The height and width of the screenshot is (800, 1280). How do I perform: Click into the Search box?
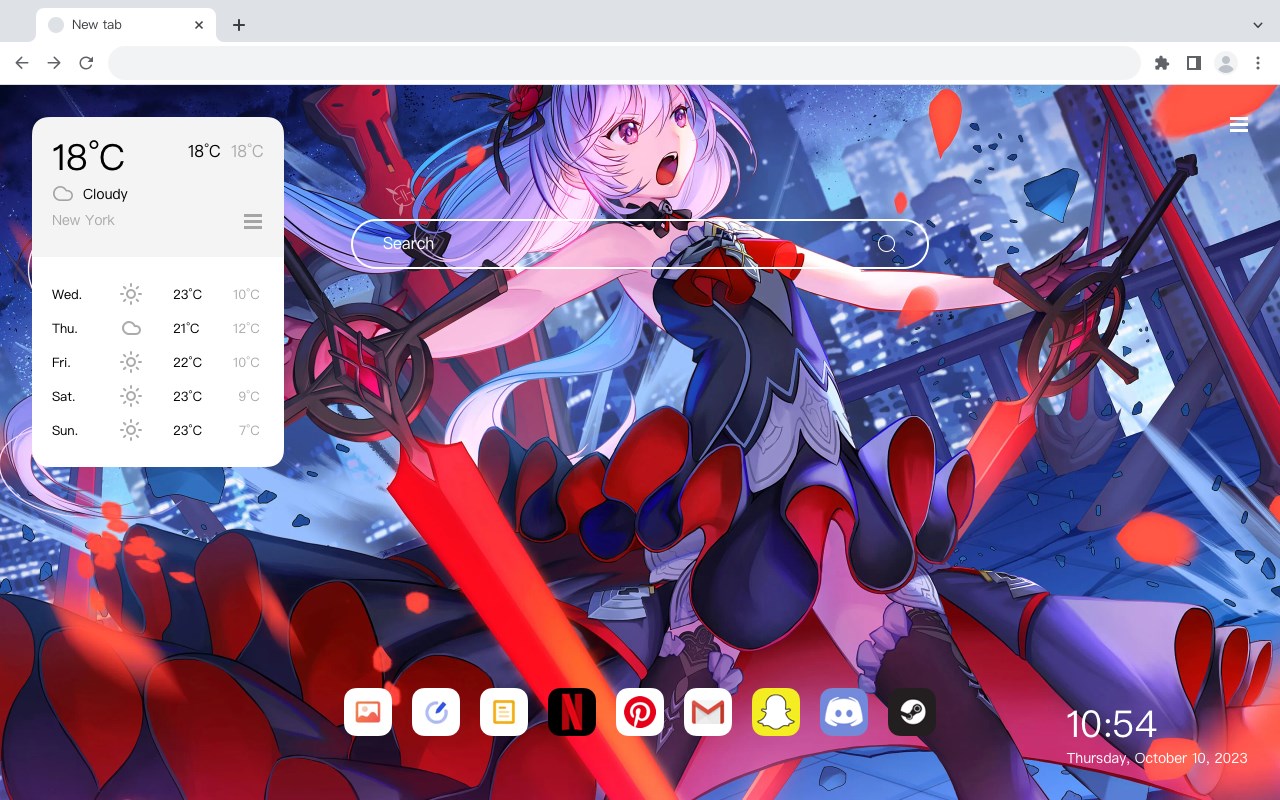pos(640,244)
